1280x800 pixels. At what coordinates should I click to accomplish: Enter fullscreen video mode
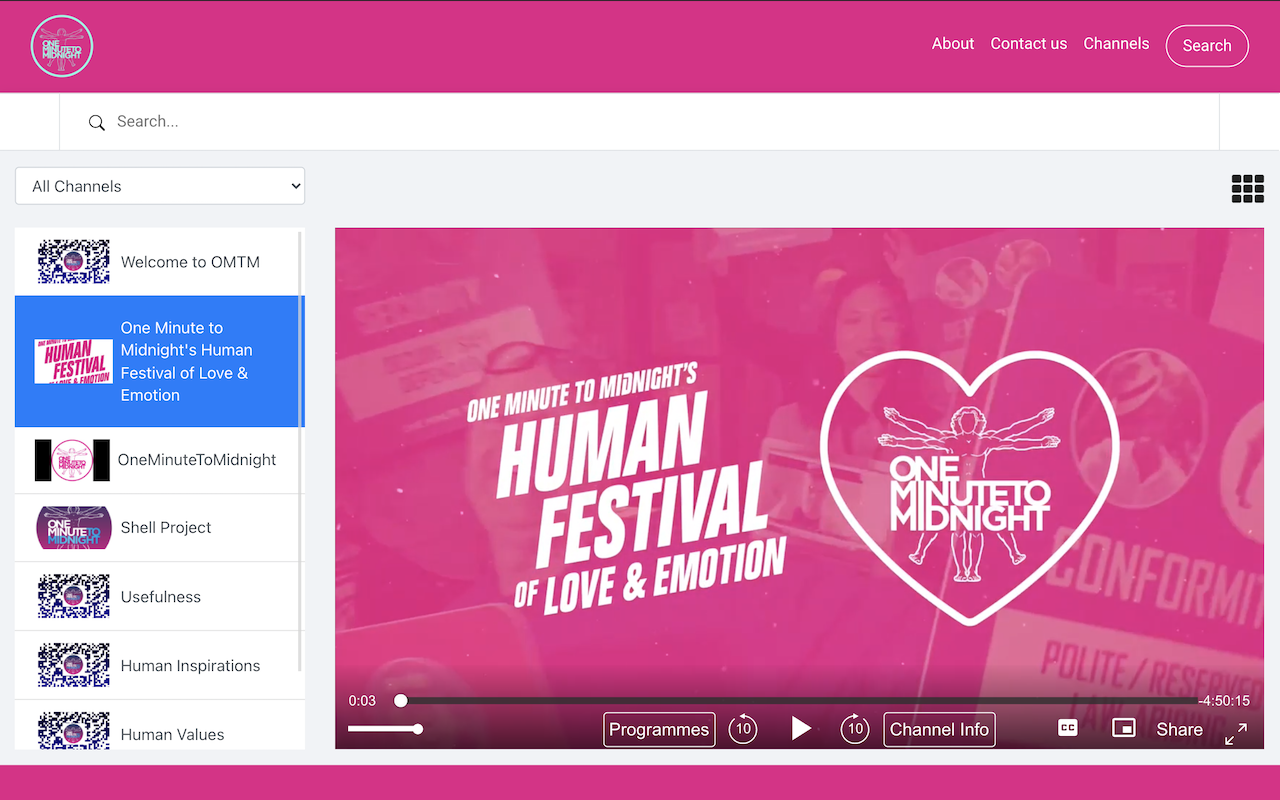click(1236, 733)
